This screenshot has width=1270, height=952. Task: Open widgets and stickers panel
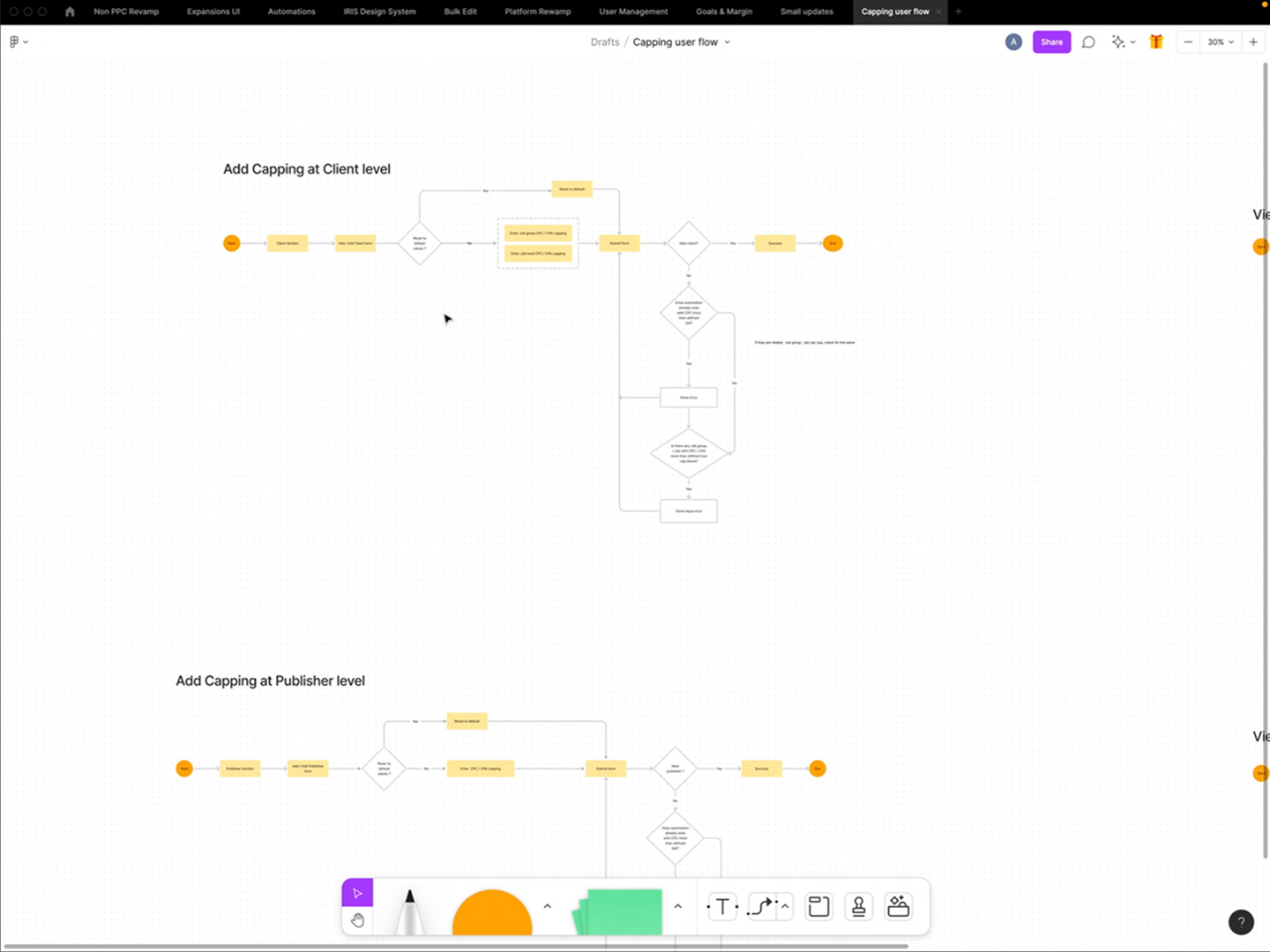898,906
